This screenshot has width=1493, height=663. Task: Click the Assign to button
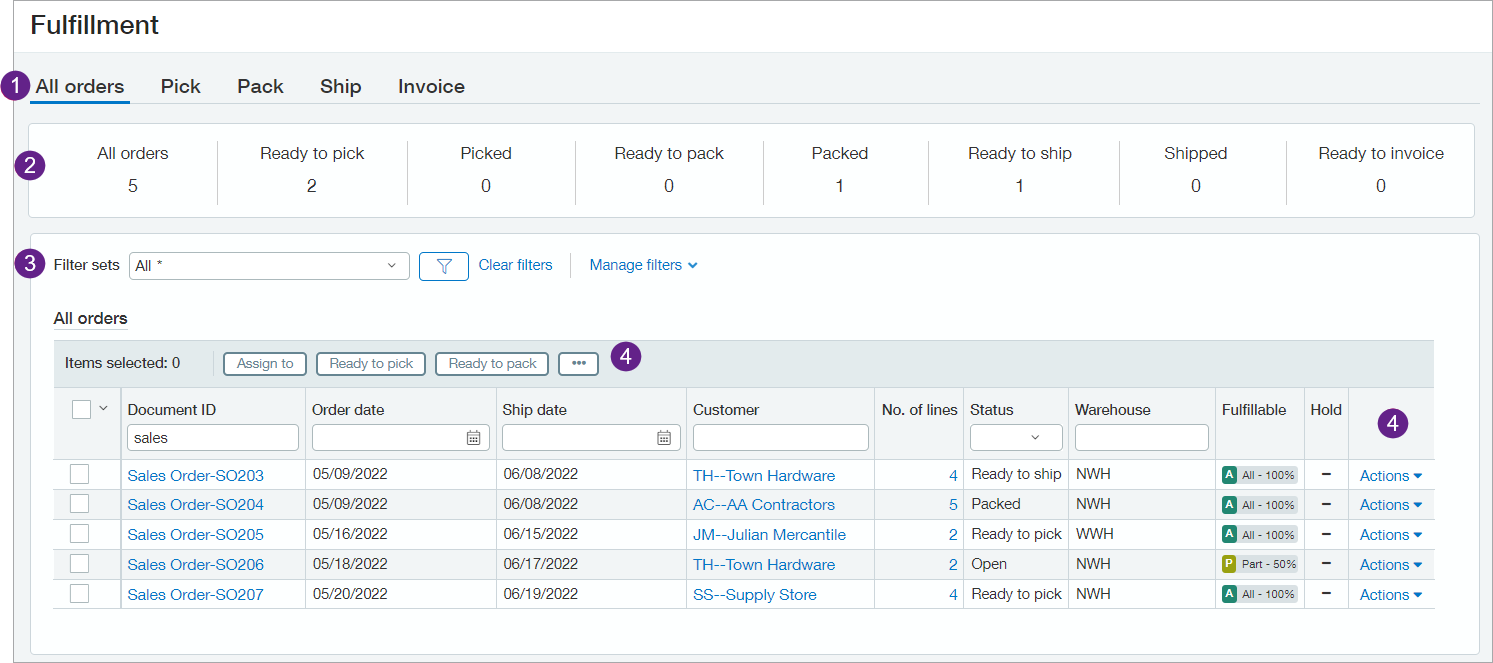click(x=264, y=363)
